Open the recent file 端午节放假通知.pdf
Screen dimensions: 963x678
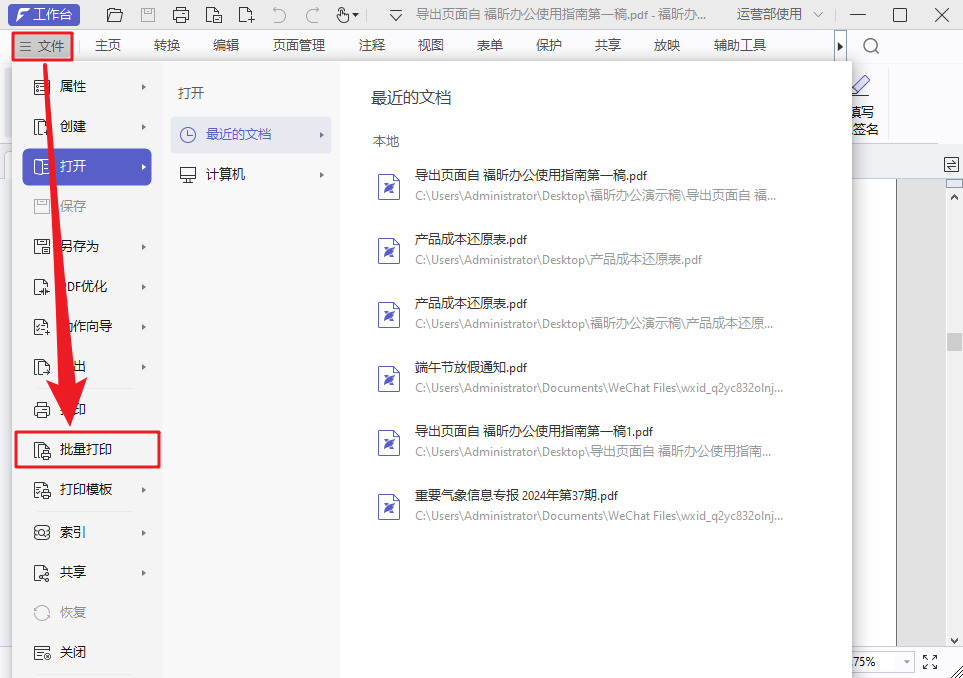(x=470, y=367)
